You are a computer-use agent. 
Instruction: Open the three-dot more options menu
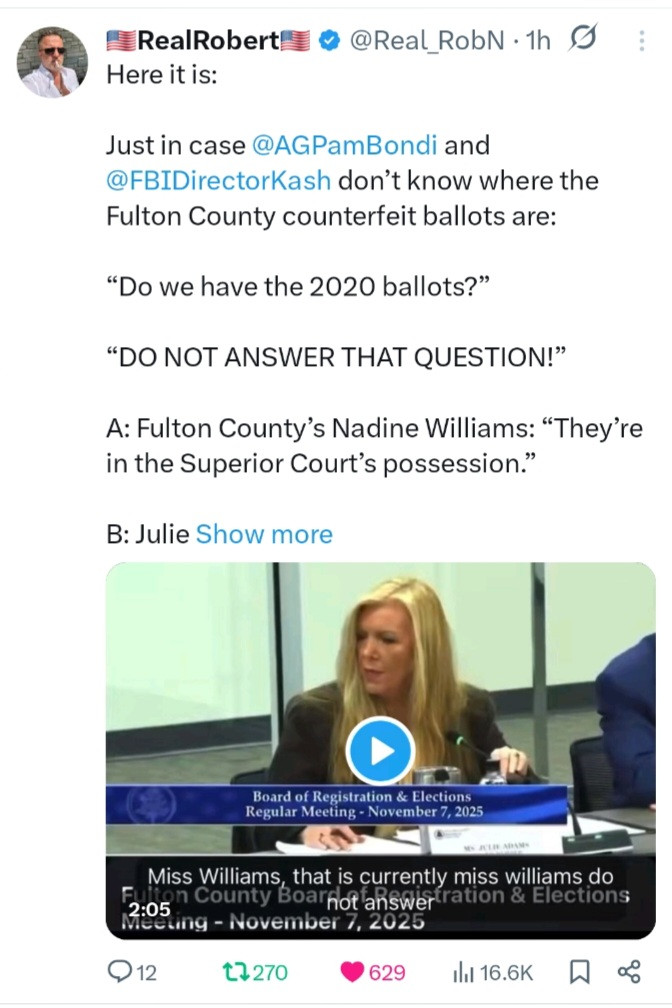[x=641, y=41]
